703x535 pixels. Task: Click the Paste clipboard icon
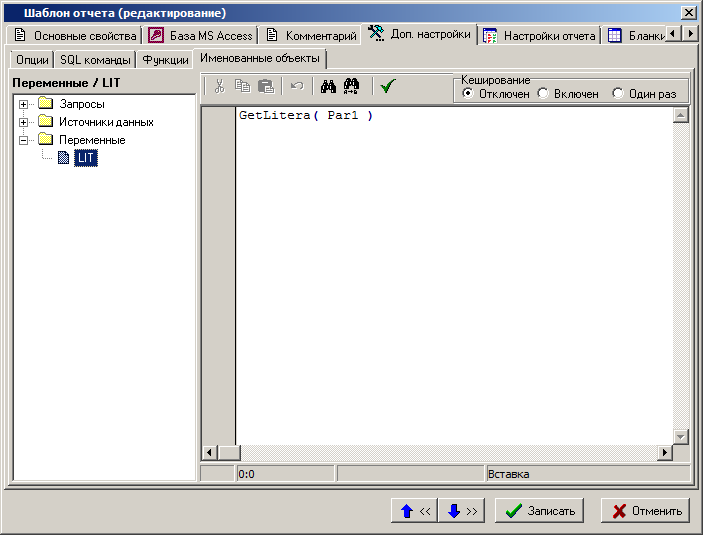pos(266,87)
